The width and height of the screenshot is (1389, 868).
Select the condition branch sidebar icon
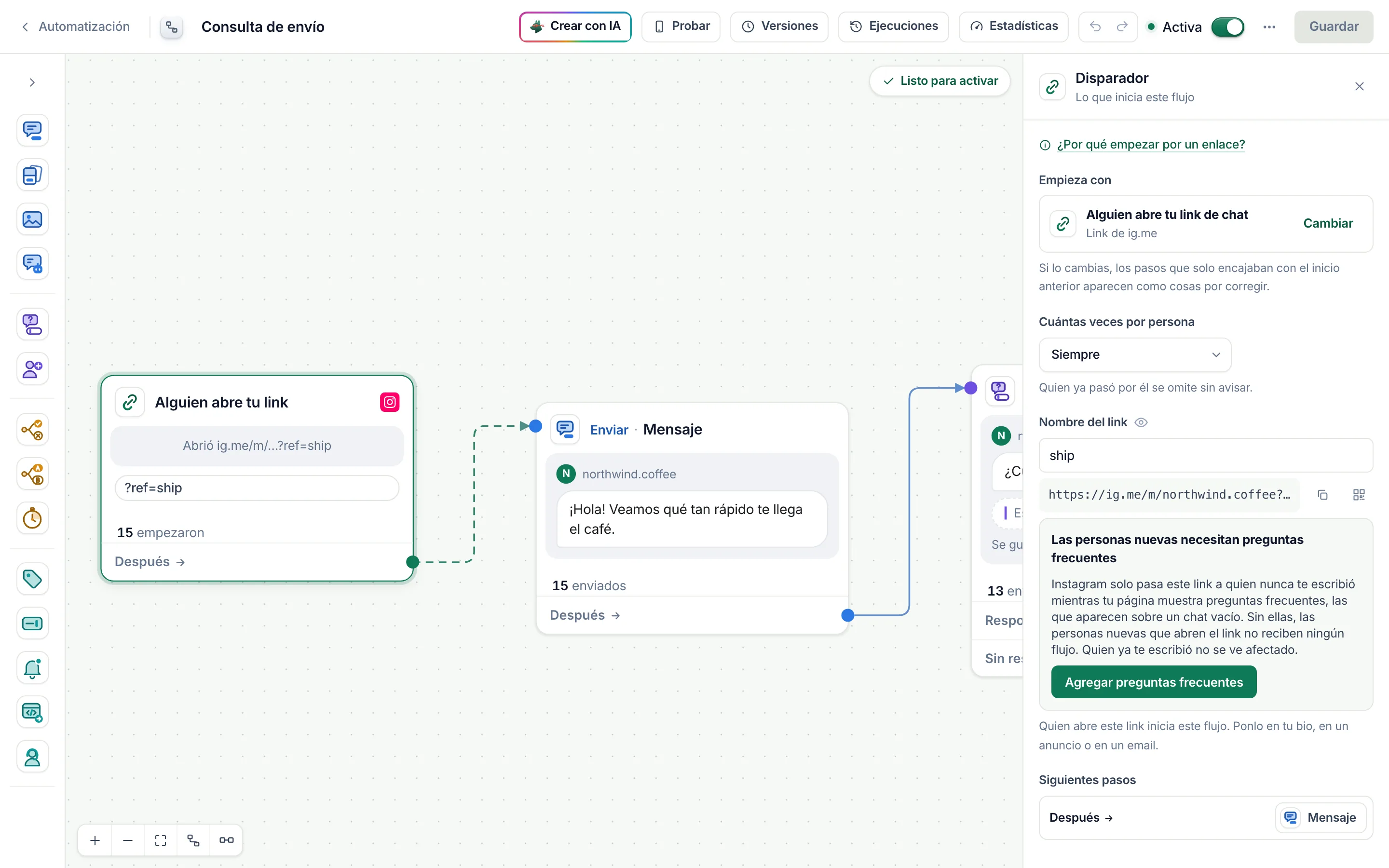click(x=32, y=429)
